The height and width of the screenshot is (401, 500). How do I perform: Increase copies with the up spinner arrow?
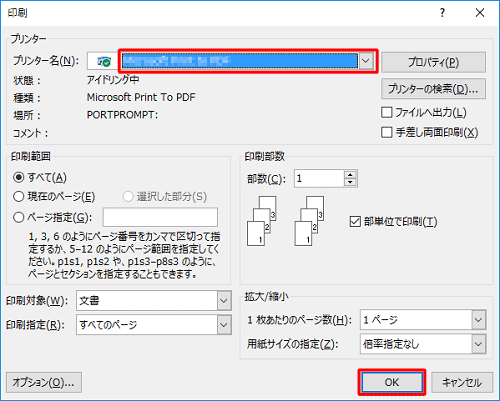350,175
